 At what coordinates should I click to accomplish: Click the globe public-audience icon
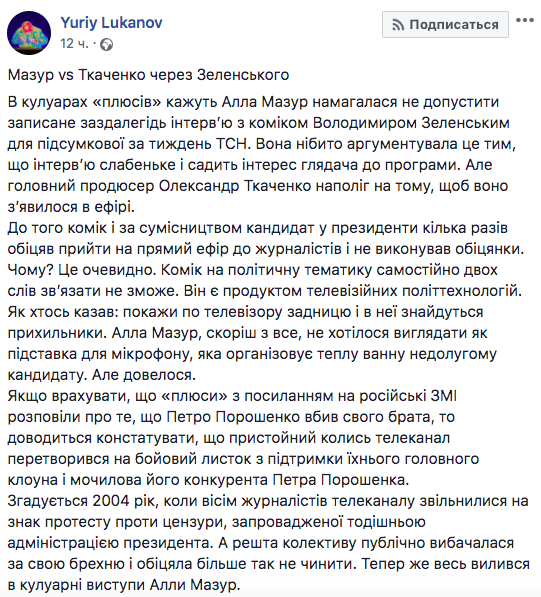[x=107, y=45]
